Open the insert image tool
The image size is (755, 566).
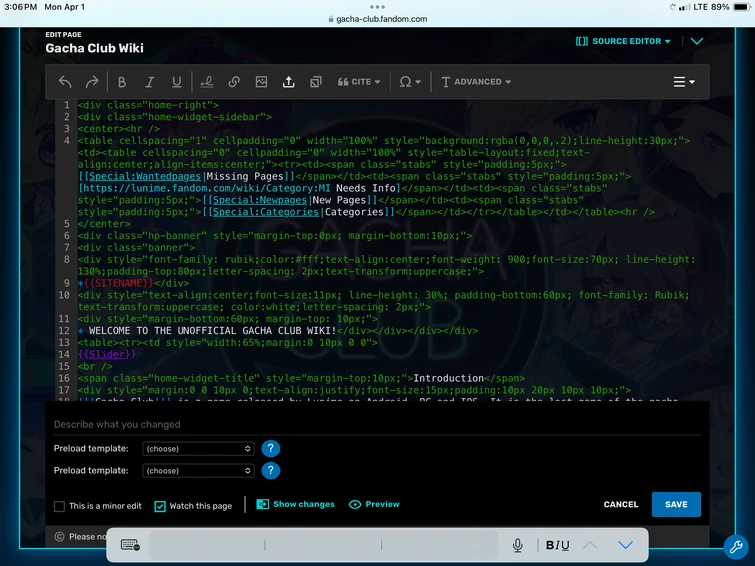tap(261, 82)
